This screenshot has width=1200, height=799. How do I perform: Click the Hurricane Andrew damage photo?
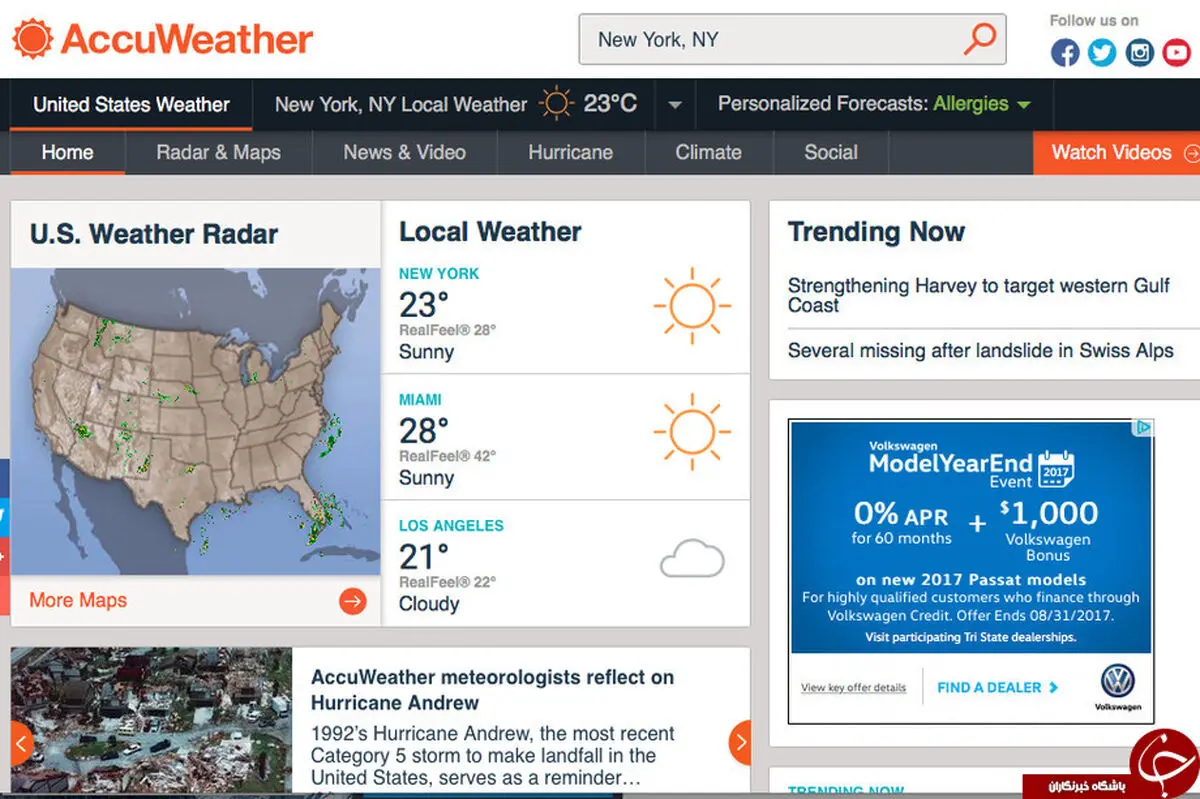point(152,718)
